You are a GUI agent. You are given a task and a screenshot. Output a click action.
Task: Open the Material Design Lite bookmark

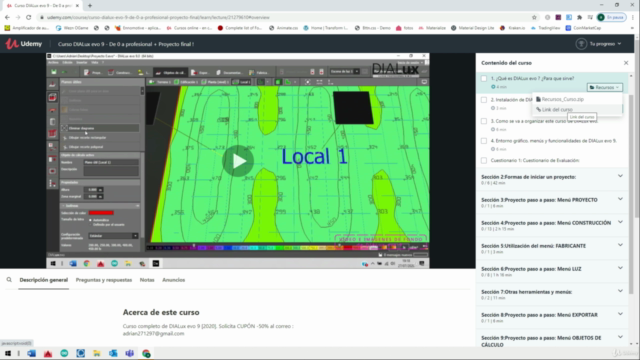click(472, 28)
